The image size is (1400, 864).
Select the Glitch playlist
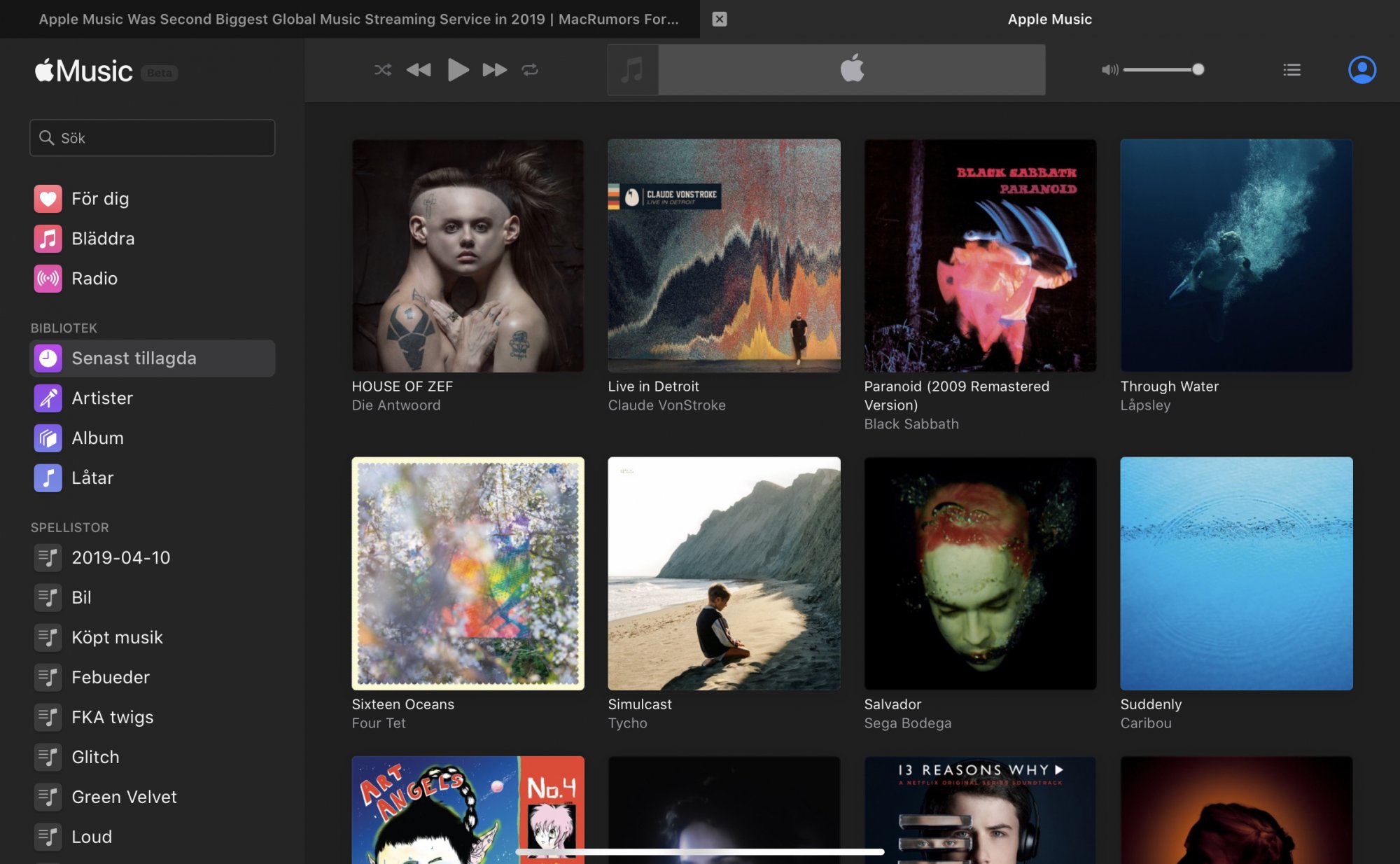click(x=153, y=758)
